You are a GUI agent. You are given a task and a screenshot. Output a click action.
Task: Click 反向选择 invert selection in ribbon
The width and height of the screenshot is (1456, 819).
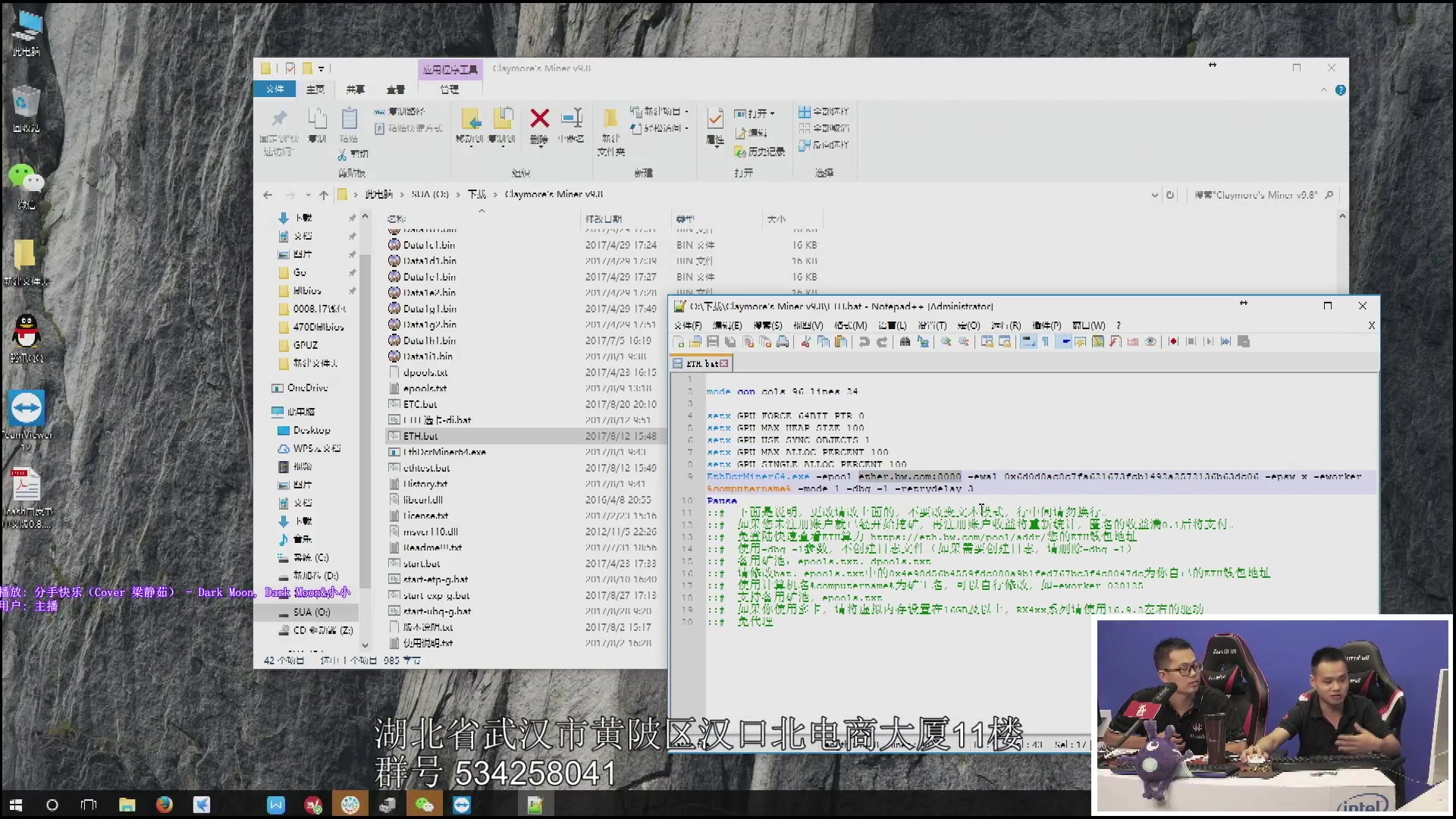(x=824, y=145)
